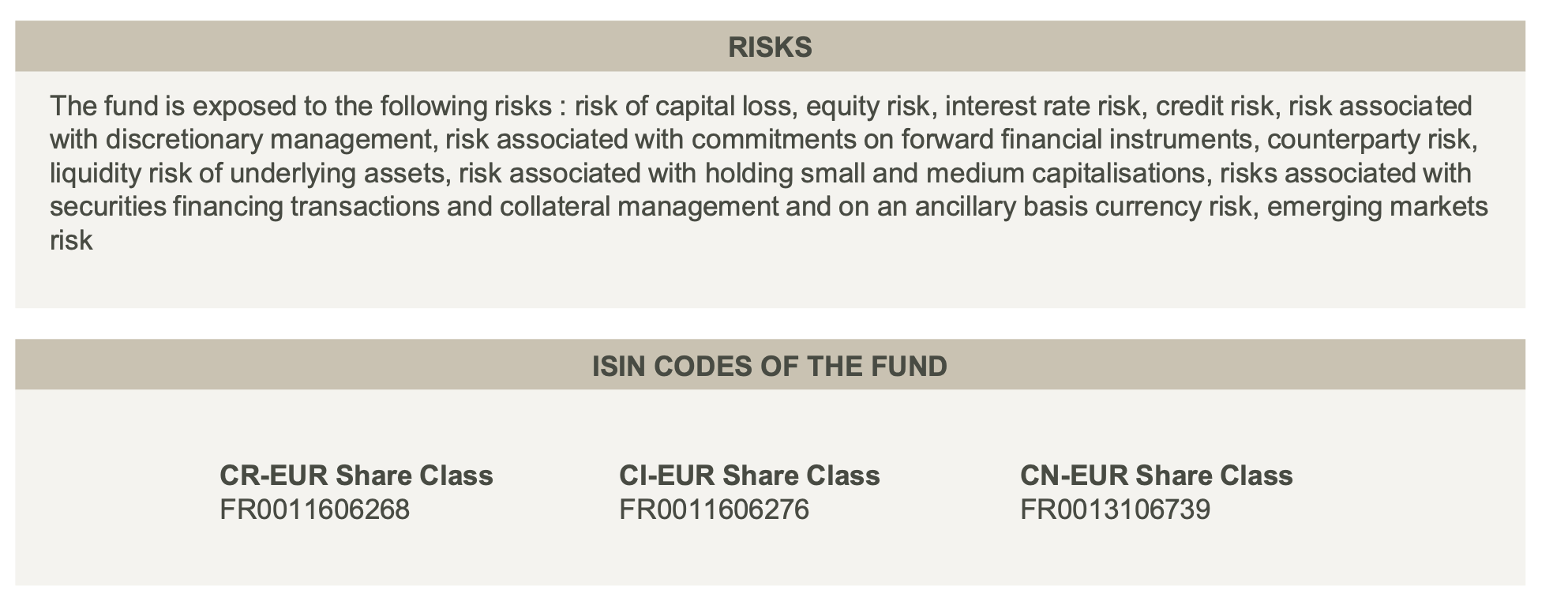Click the ISIN code FR0011606276
The width and height of the screenshot is (1568, 594).
pyautogui.click(x=715, y=509)
